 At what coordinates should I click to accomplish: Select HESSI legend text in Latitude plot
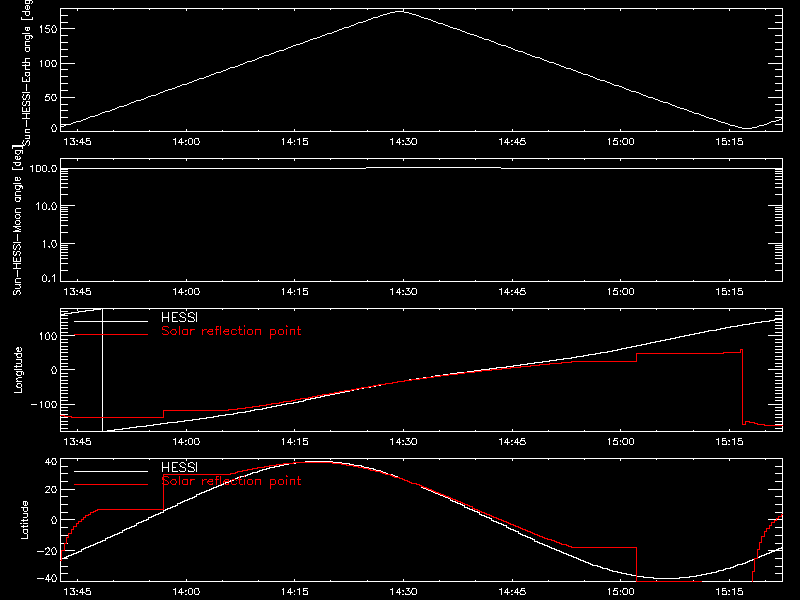[179, 467]
